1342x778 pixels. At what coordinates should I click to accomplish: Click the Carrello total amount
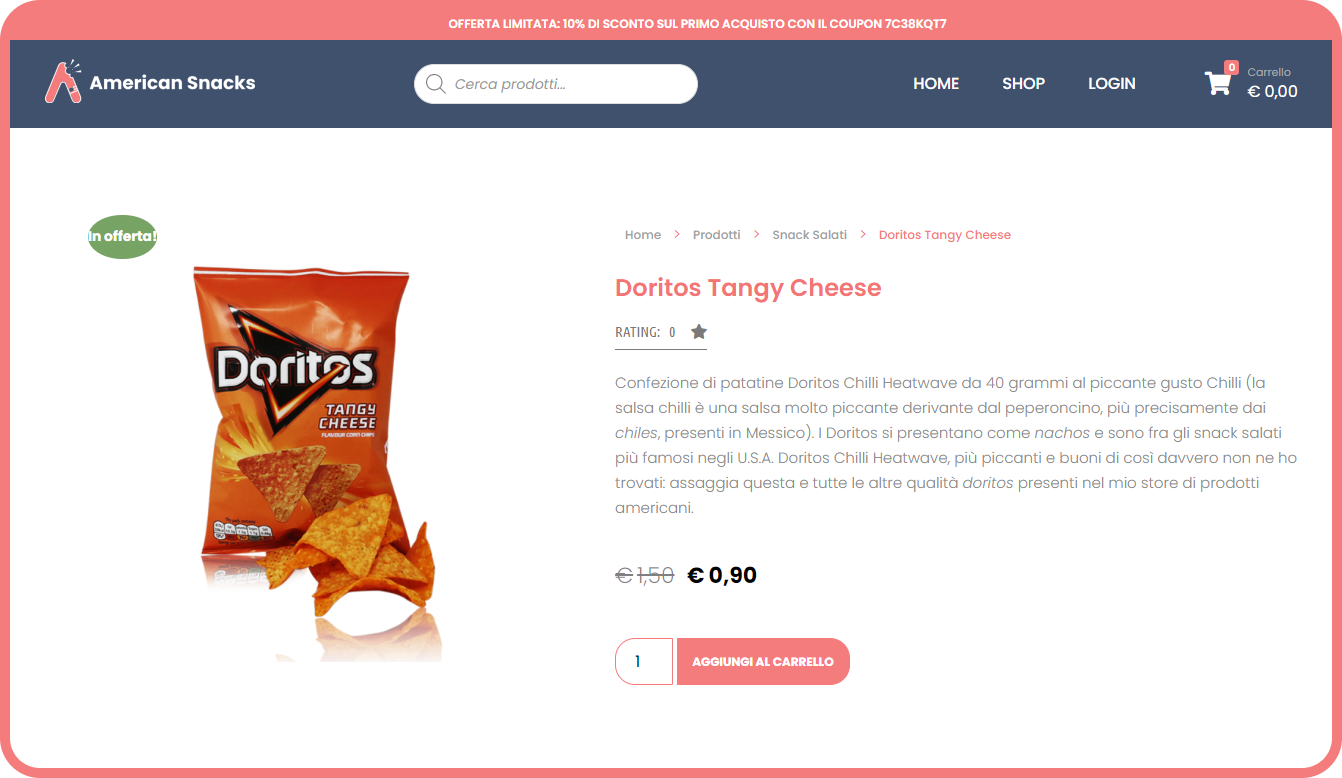coord(1272,92)
